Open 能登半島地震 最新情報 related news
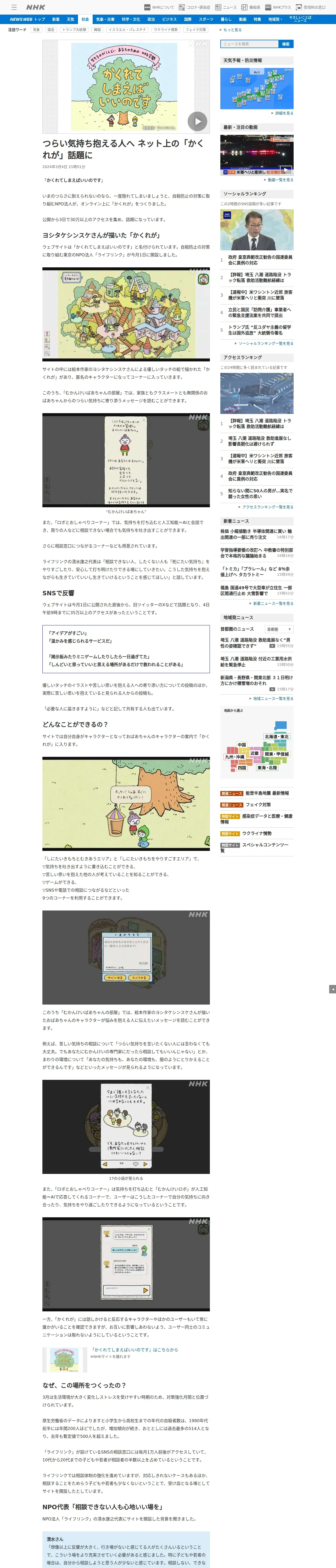 click(x=267, y=793)
